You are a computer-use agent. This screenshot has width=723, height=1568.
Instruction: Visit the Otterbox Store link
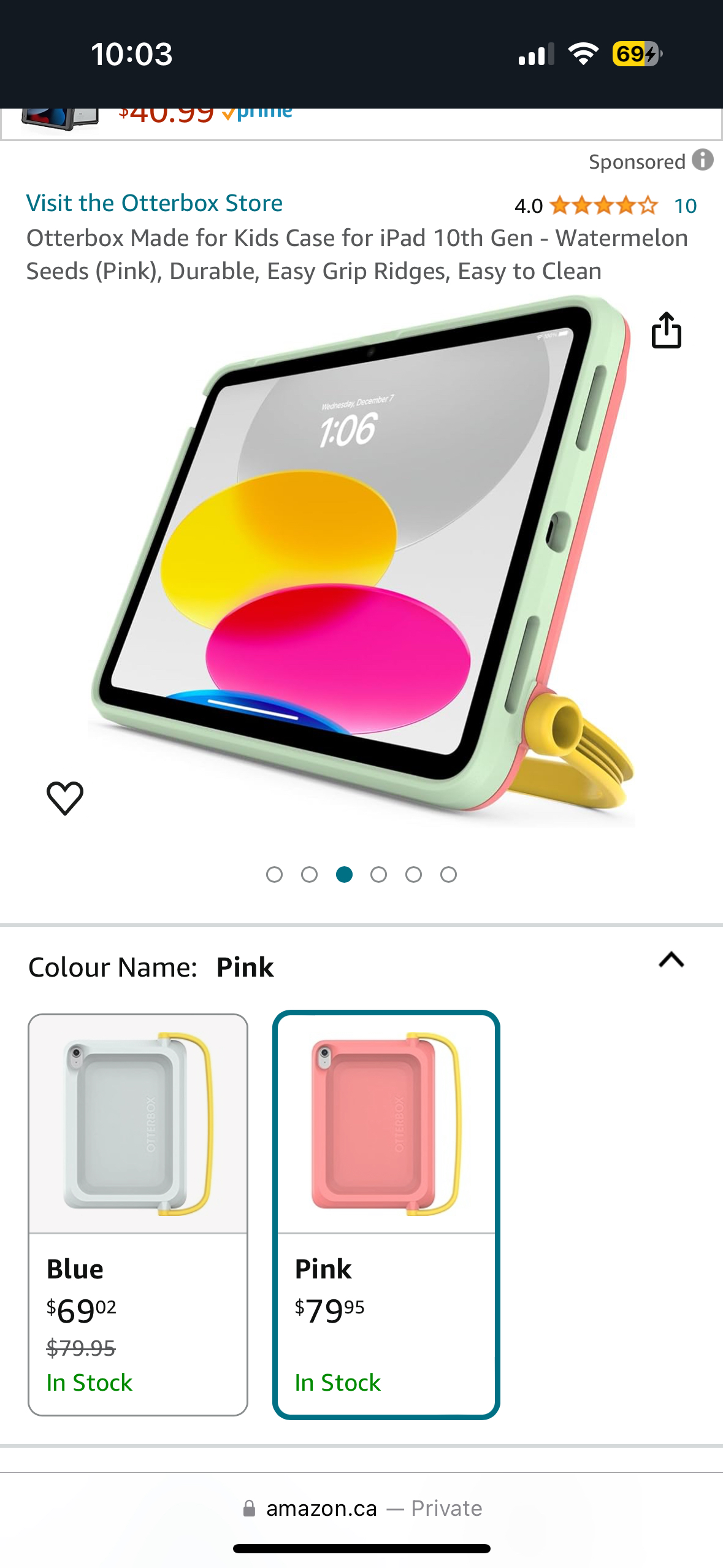point(155,203)
